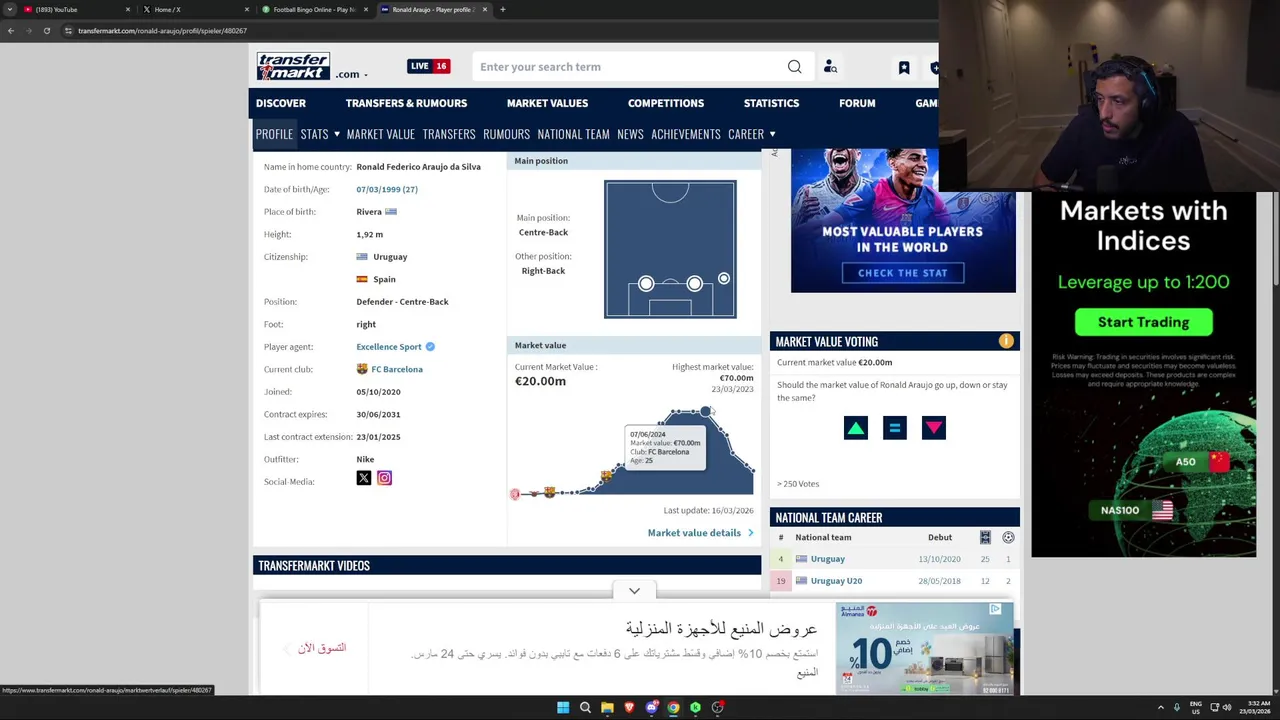Select the NEWS player tab

tap(630, 134)
